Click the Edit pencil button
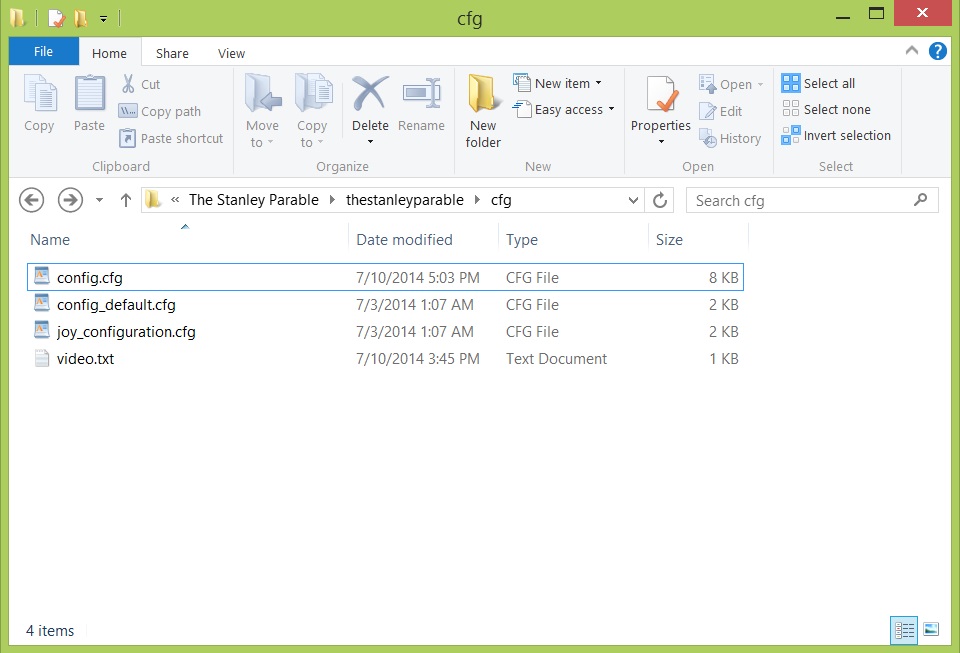The width and height of the screenshot is (960, 653). point(721,111)
